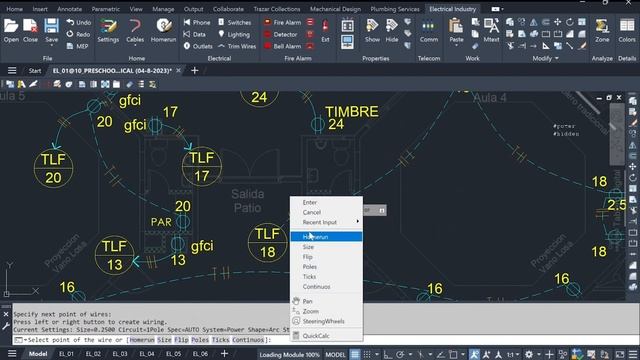Screen dimensions: 640x360
Task: Open the Mechanical Design ribbon tab
Action: [x=335, y=9]
